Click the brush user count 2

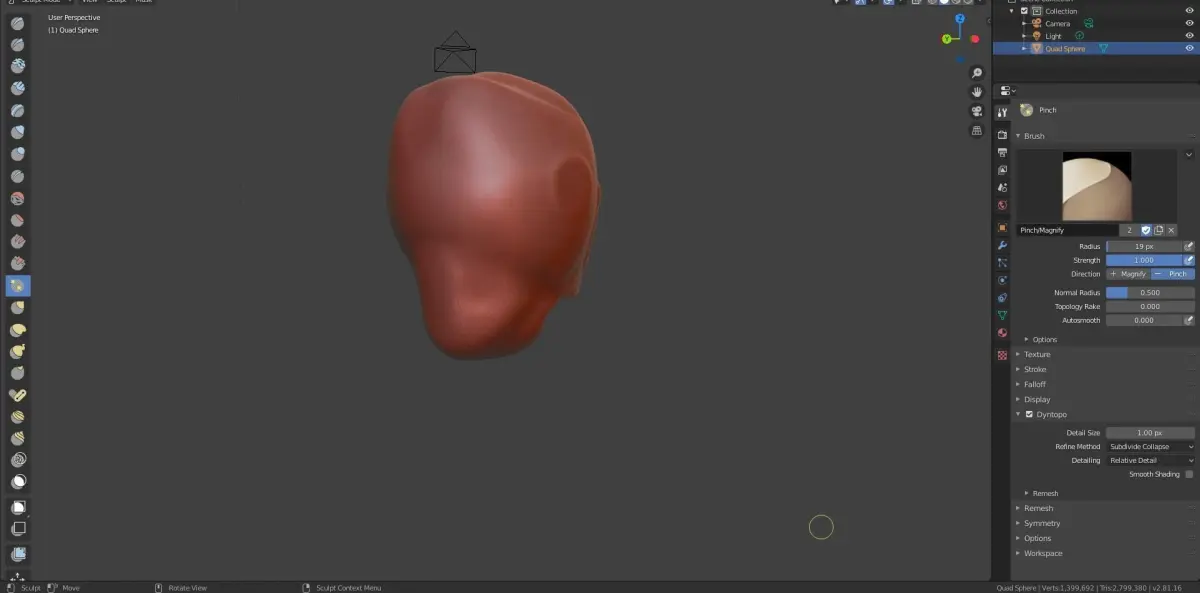1130,230
